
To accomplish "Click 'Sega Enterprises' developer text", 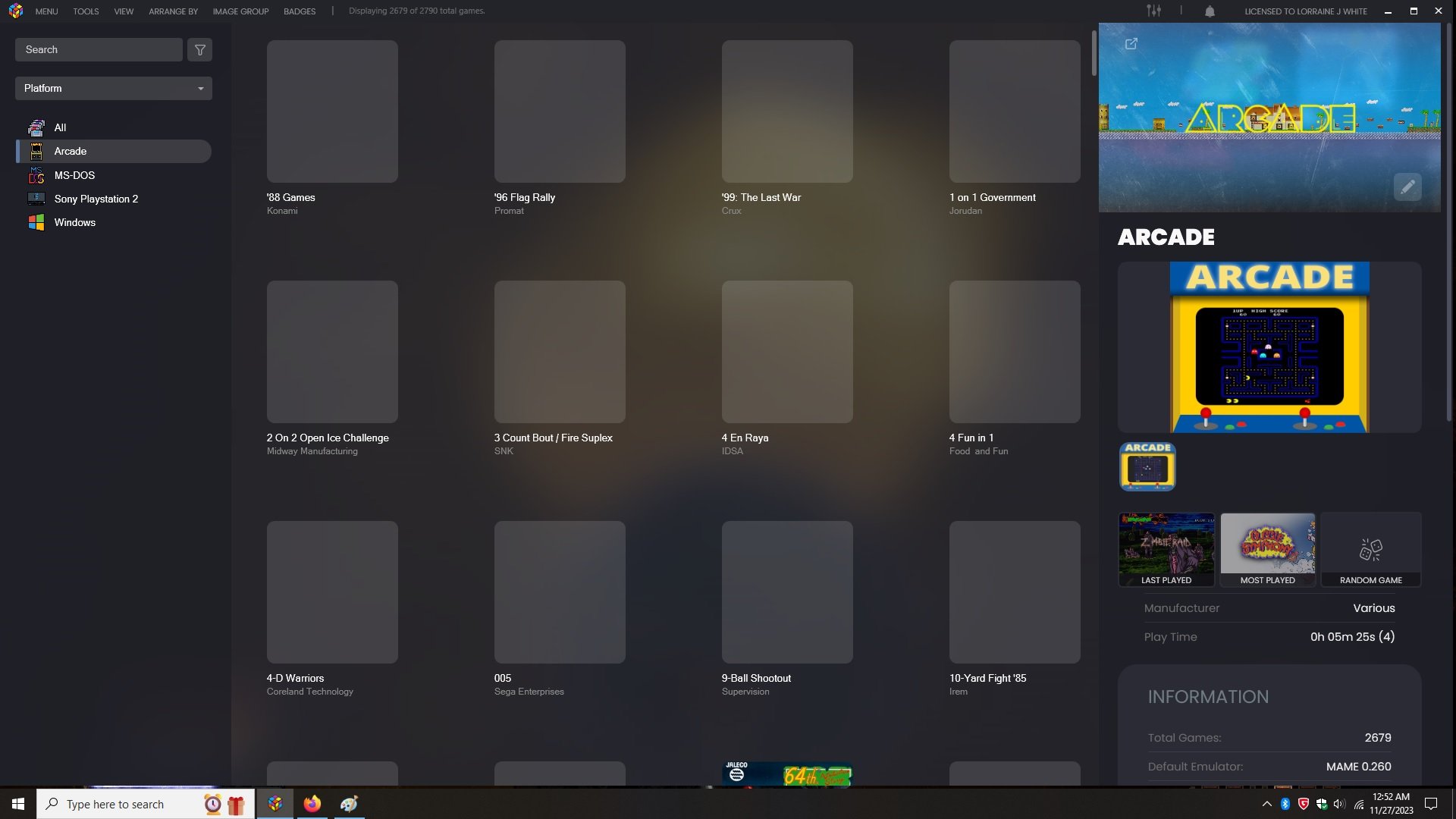I will click(529, 692).
